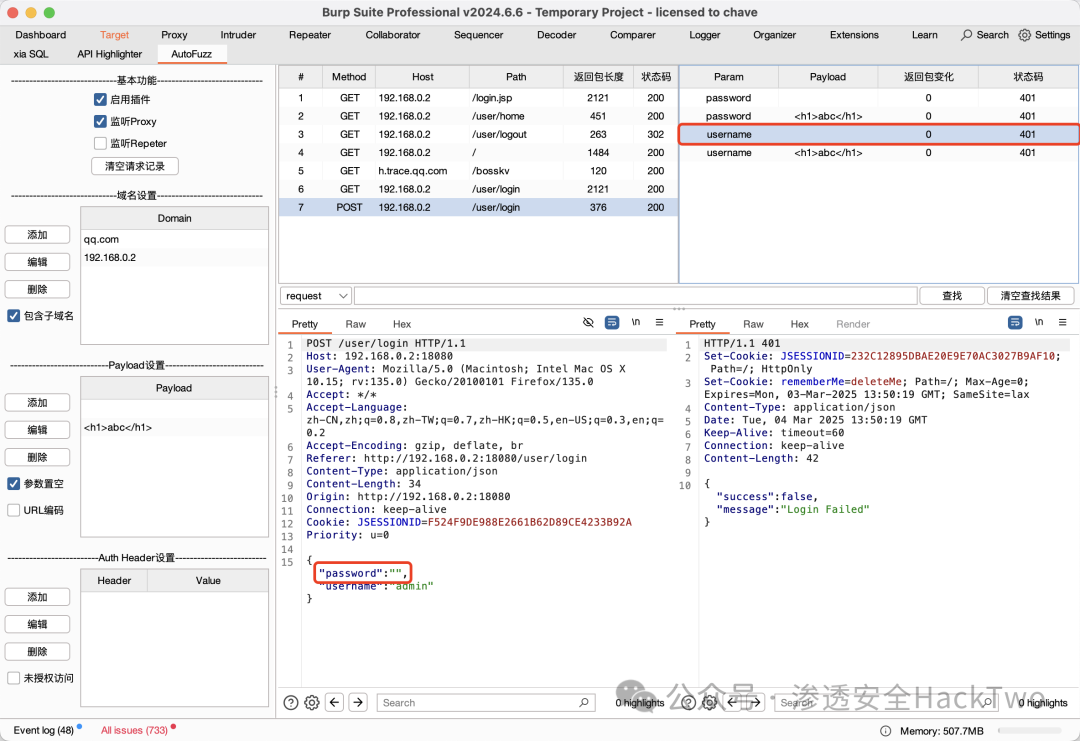This screenshot has height=741, width=1080.
Task: Select row 3 GET /user/logout
Action: click(x=478, y=134)
